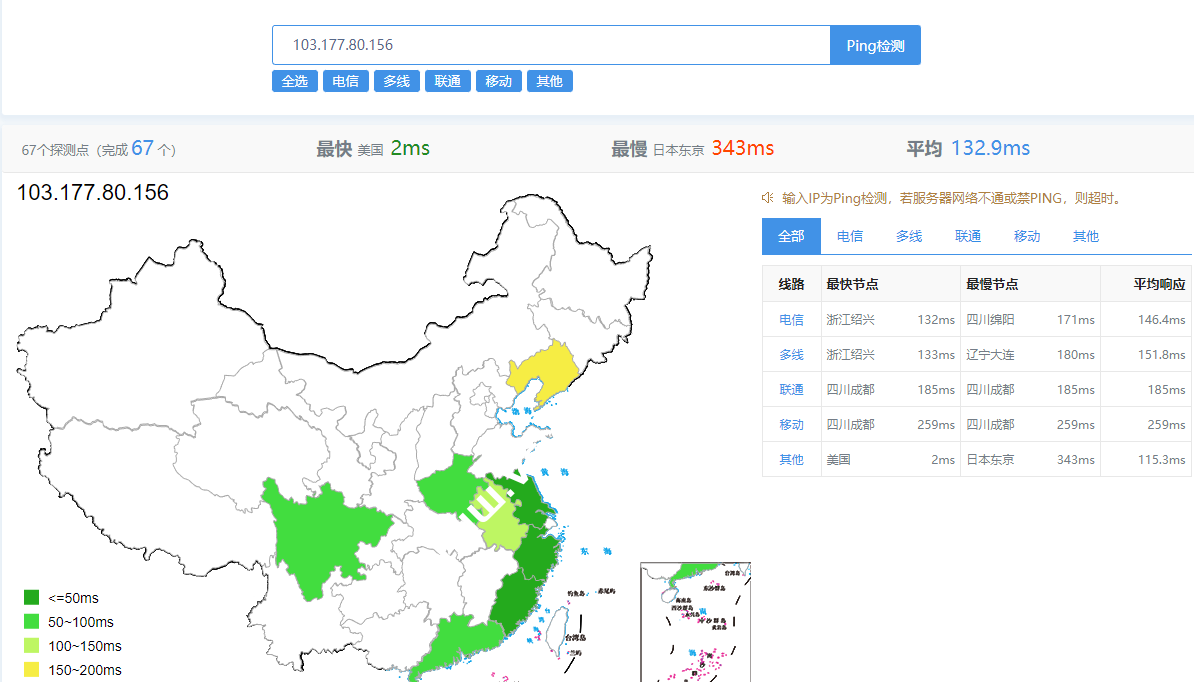Click the speaker icon beside the Ping tip
The image size is (1194, 682).
click(x=767, y=199)
